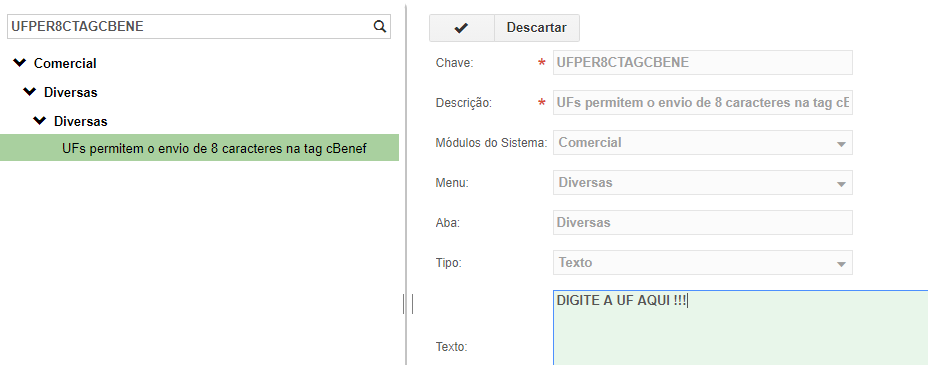The height and width of the screenshot is (365, 928).
Task: Click the 'Menu:' field label
Action: tap(452, 183)
